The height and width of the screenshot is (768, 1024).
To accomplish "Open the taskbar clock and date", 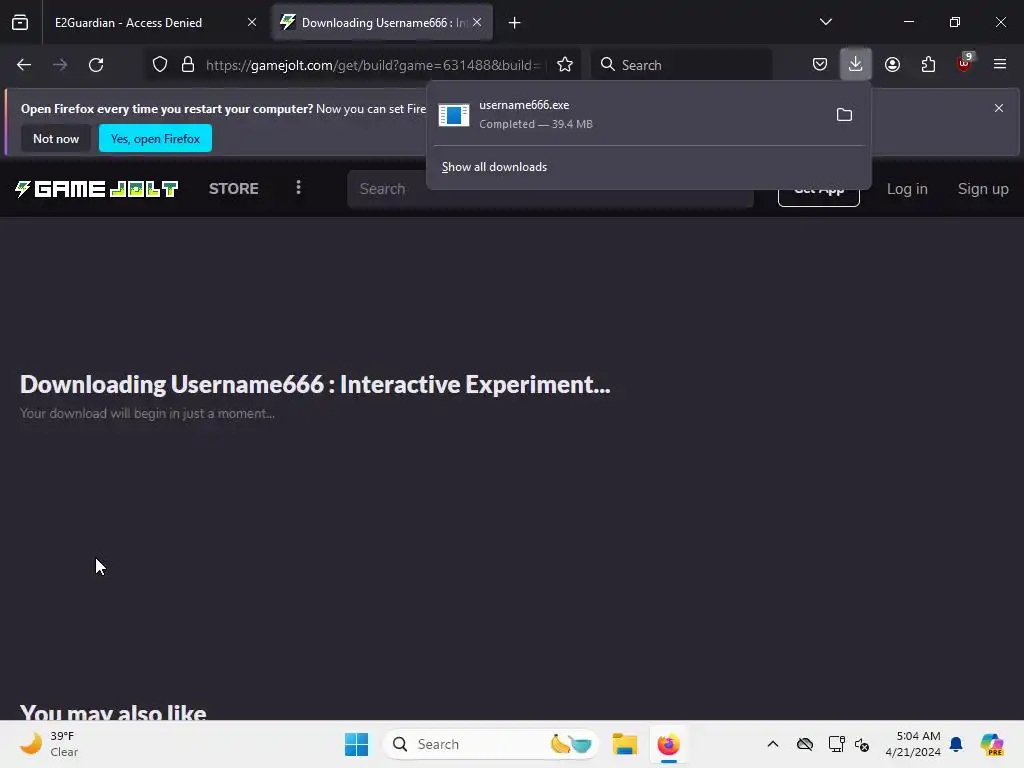I will coord(913,744).
